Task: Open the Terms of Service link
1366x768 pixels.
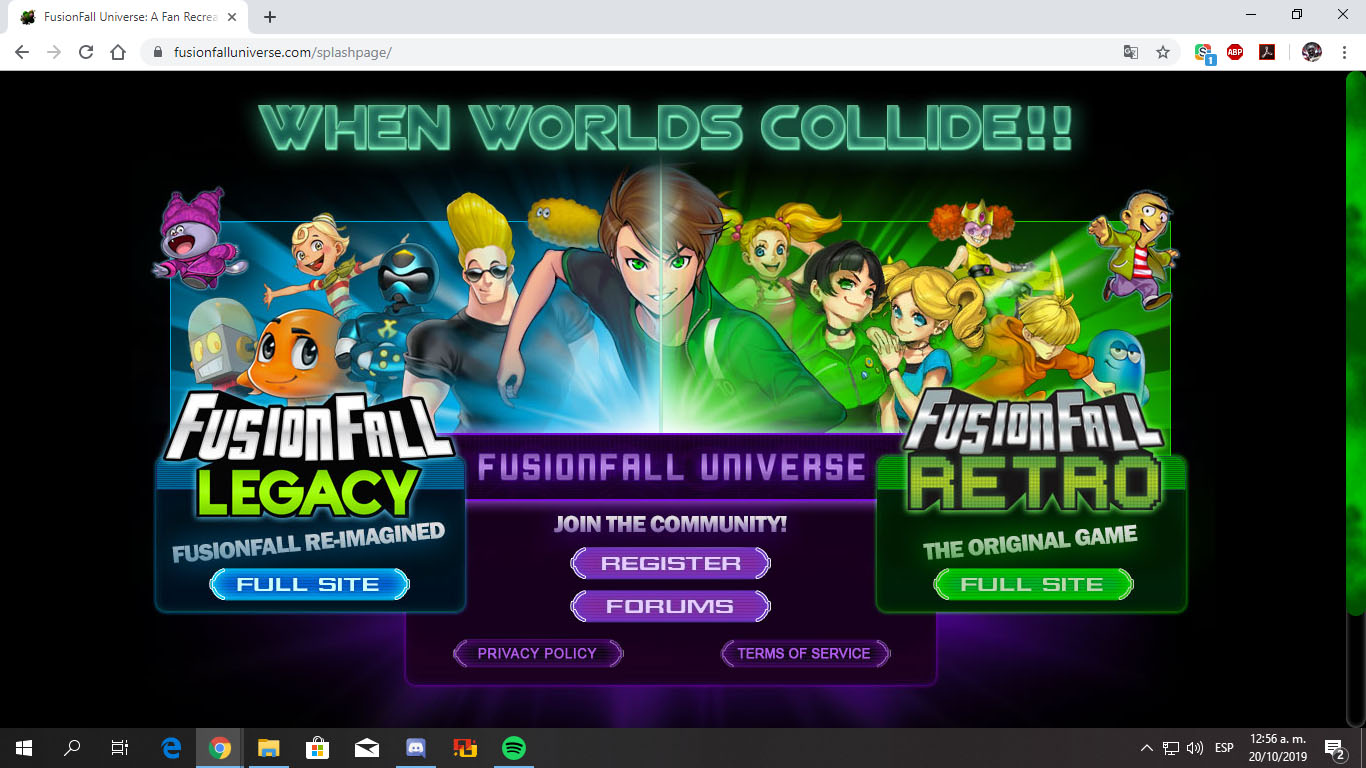Action: pos(805,654)
